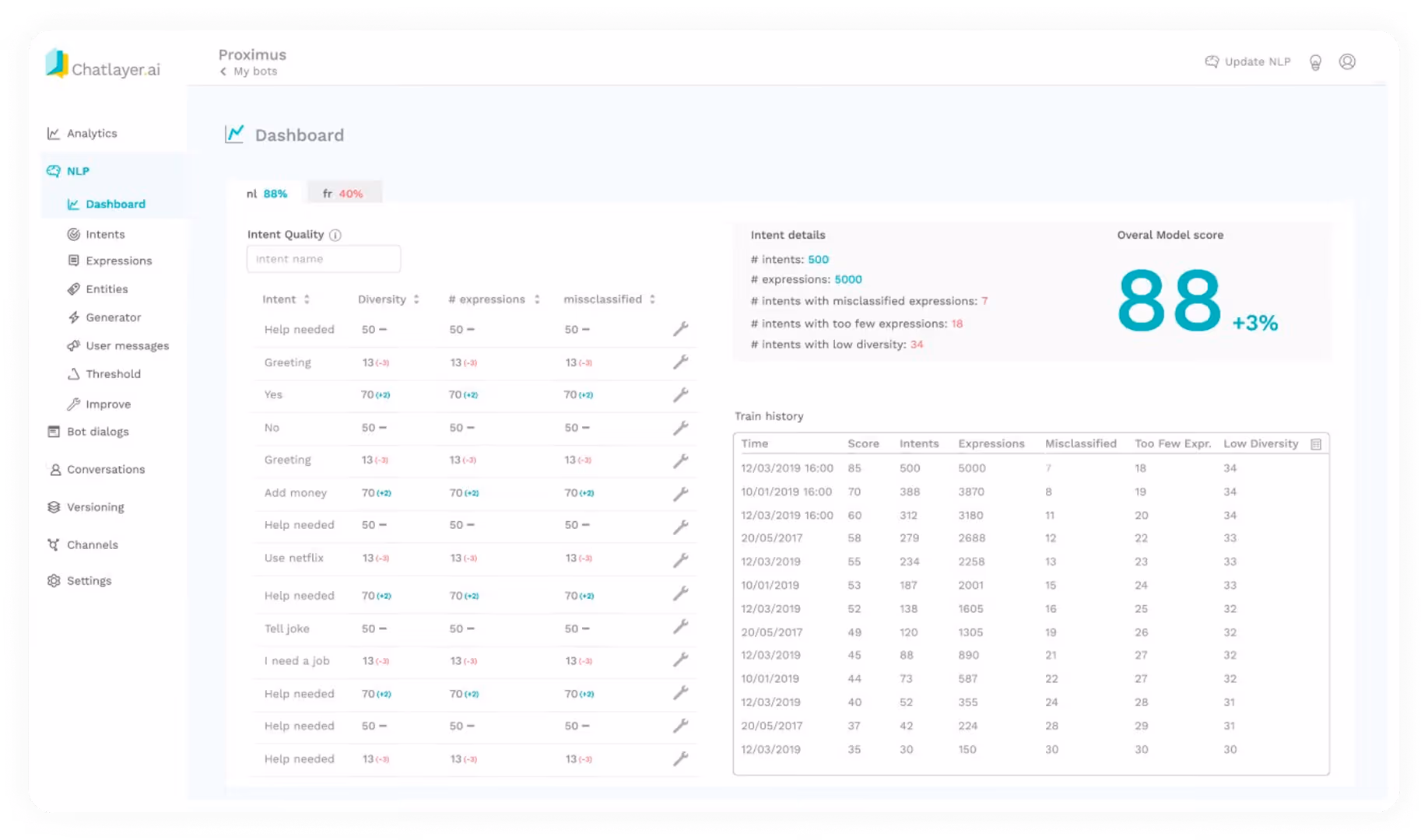Click the 500 intents count link
Image resolution: width=1428 pixels, height=840 pixels.
pyautogui.click(x=819, y=258)
